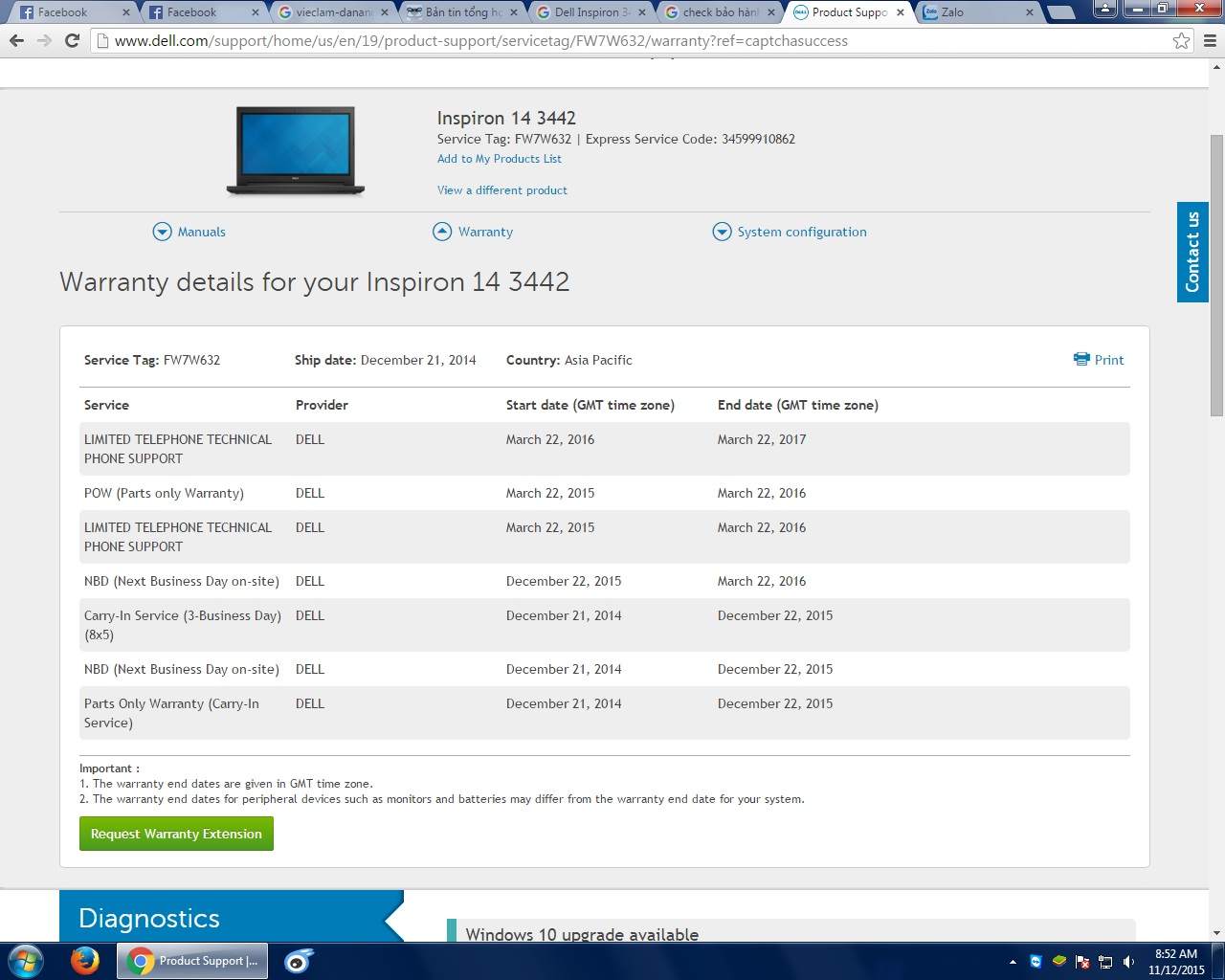Open Firefox from the taskbar

(85, 961)
